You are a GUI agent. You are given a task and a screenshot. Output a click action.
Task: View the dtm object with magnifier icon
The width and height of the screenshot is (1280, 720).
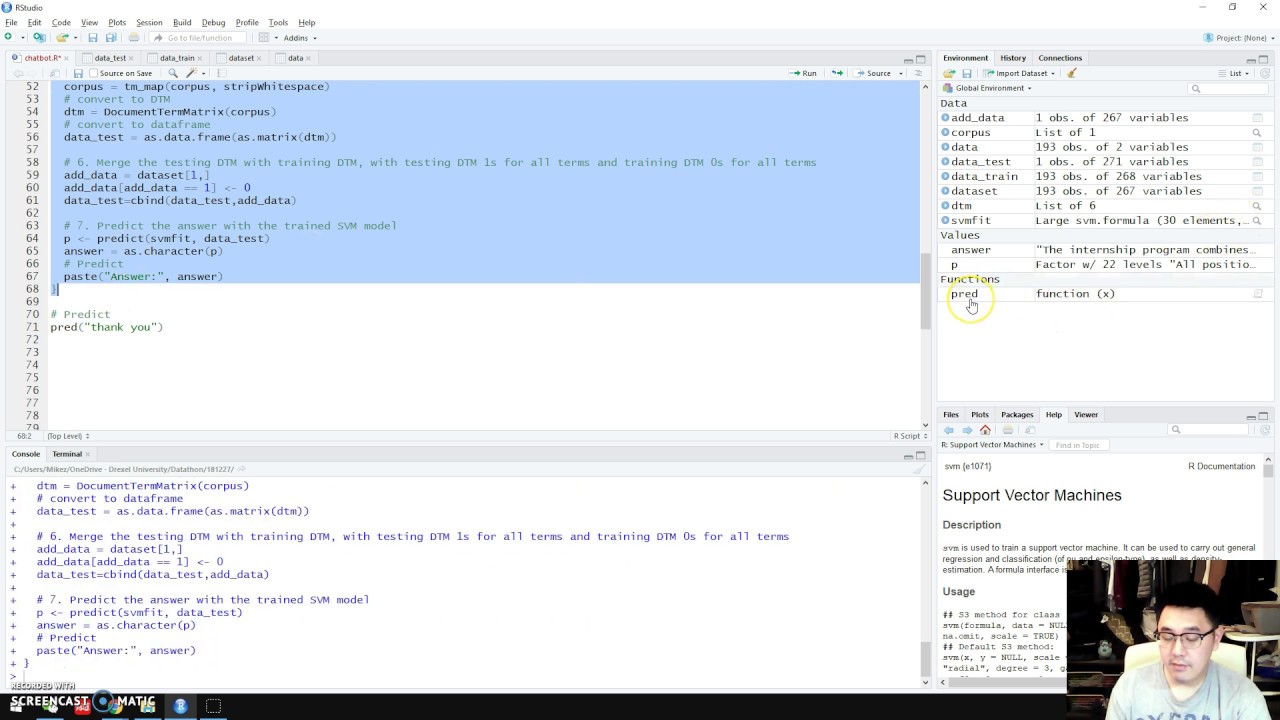1257,206
